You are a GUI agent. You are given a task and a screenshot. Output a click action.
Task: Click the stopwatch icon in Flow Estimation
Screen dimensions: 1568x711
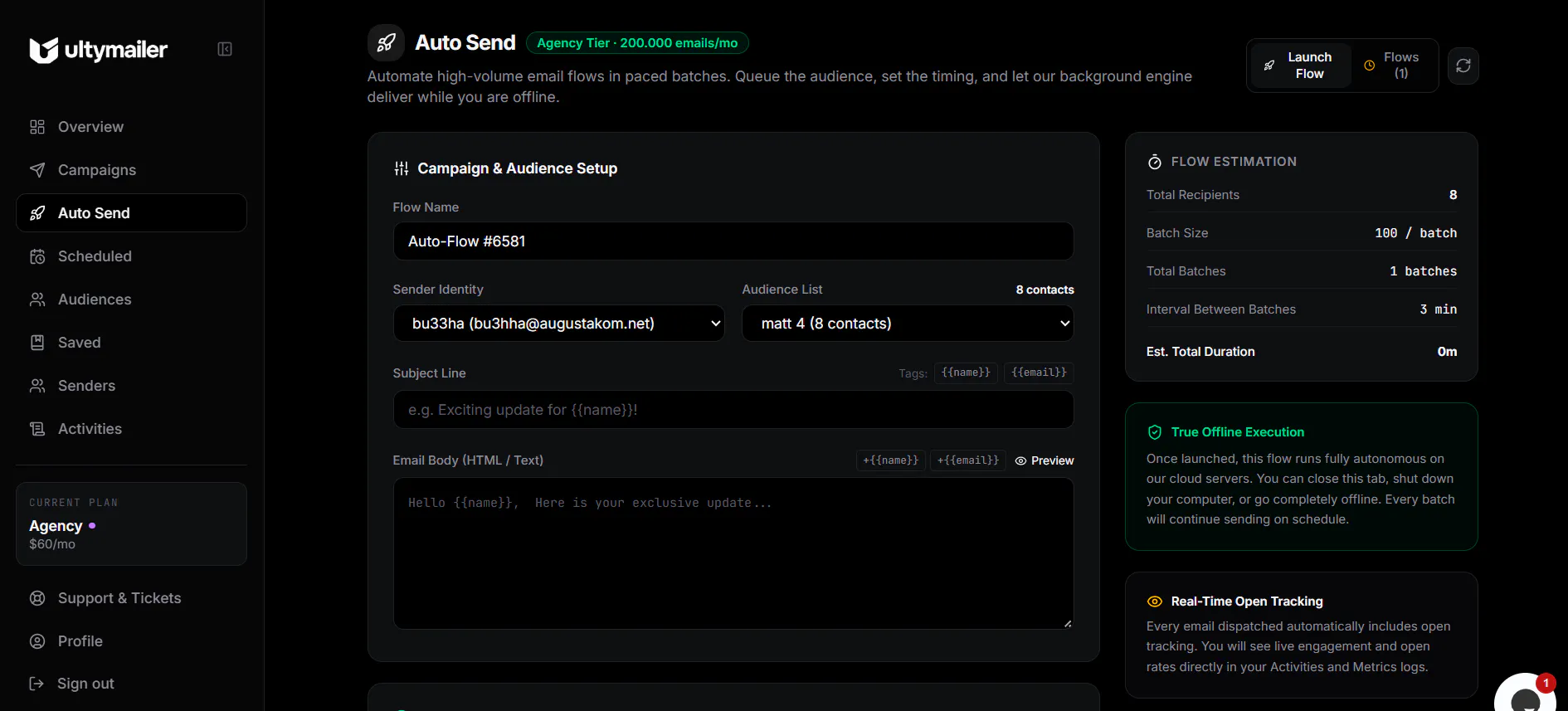click(1155, 162)
